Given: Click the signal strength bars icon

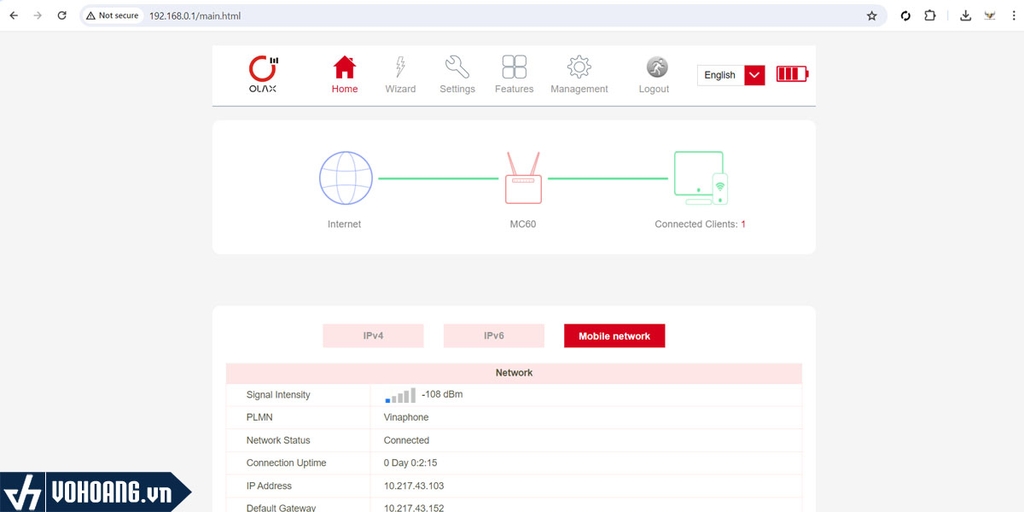Looking at the screenshot, I should [x=400, y=395].
